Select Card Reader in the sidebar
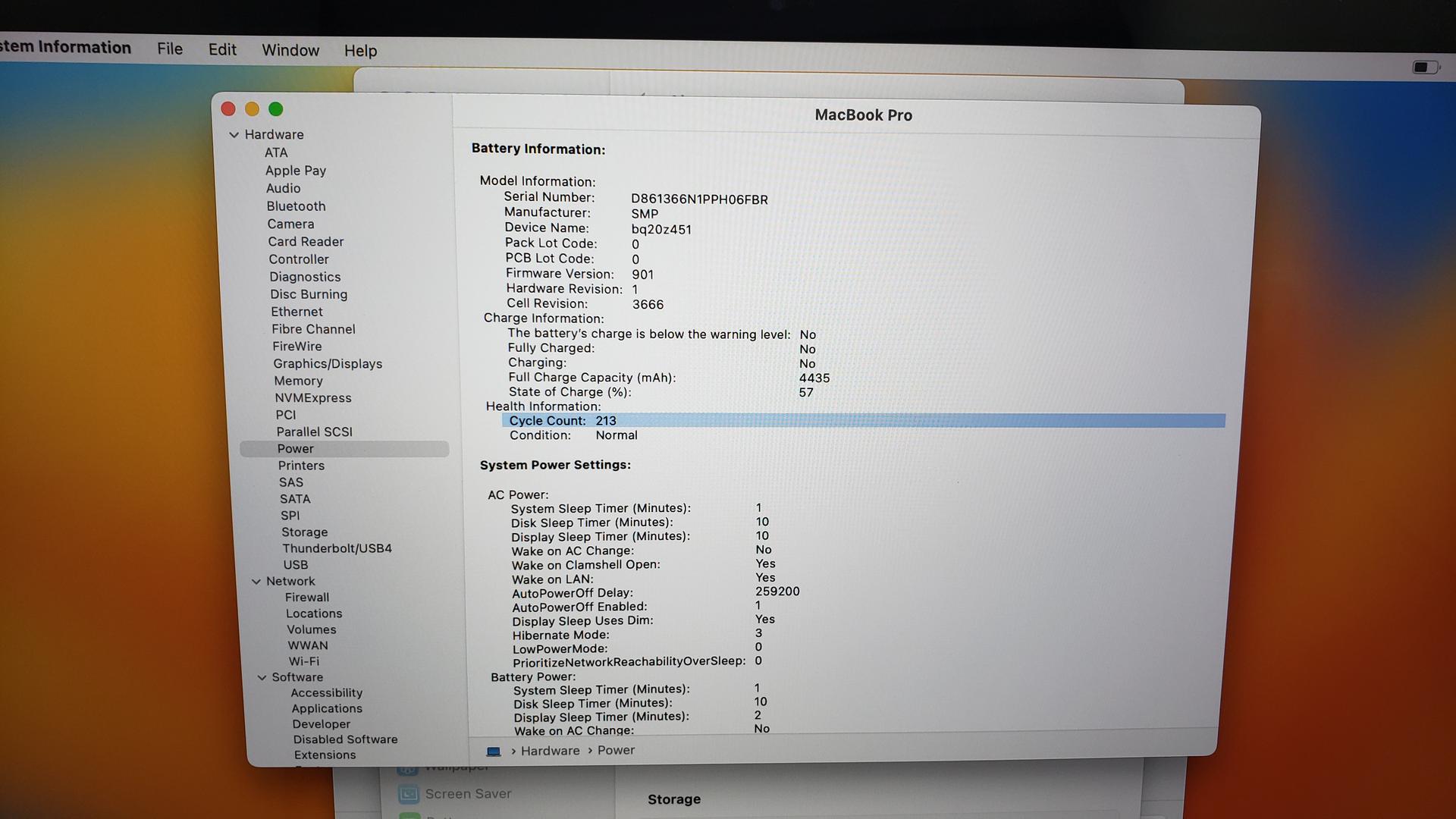 (x=306, y=241)
